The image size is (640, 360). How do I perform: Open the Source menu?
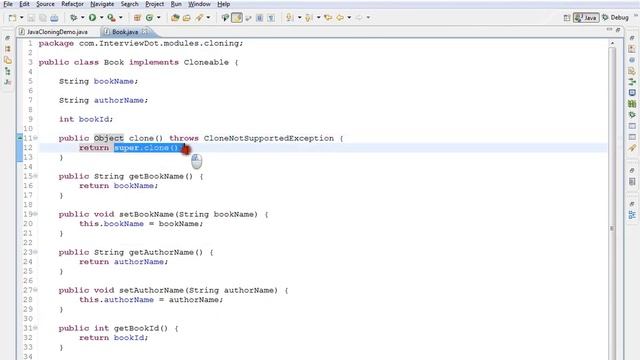click(x=45, y=4)
